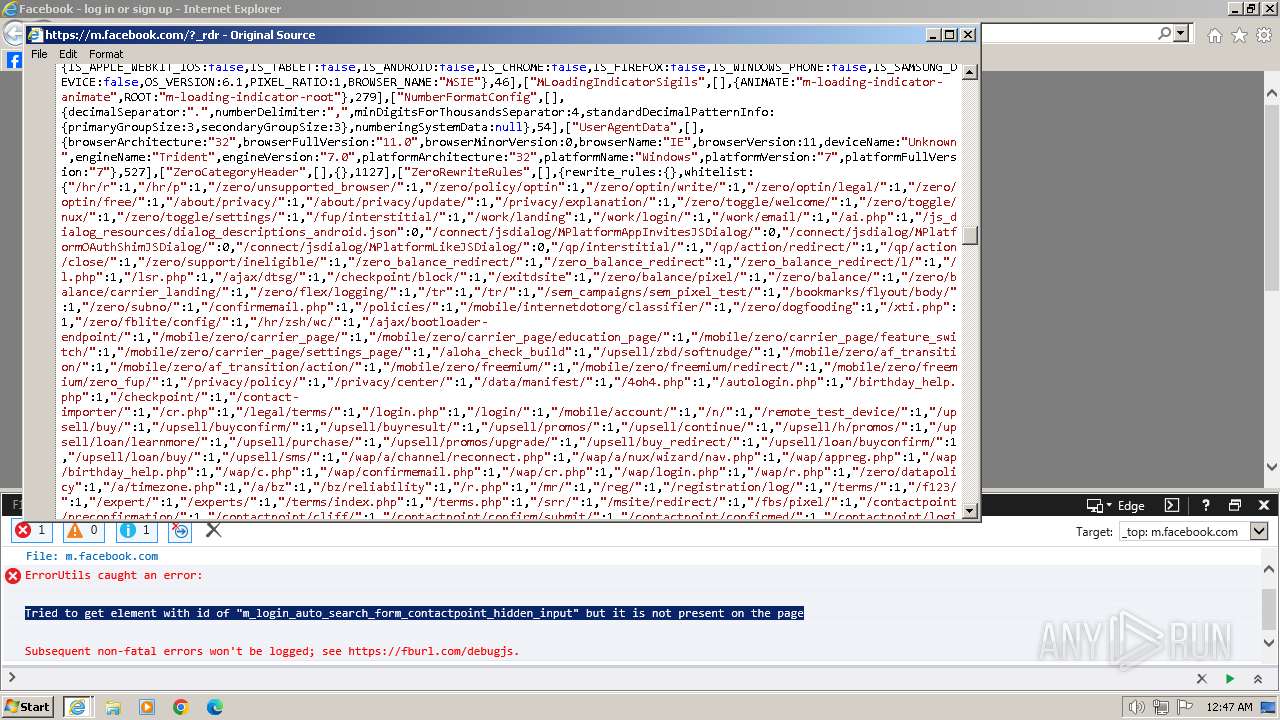The height and width of the screenshot is (720, 1280).
Task: Open IE Tools gear icon
Action: tap(1263, 35)
